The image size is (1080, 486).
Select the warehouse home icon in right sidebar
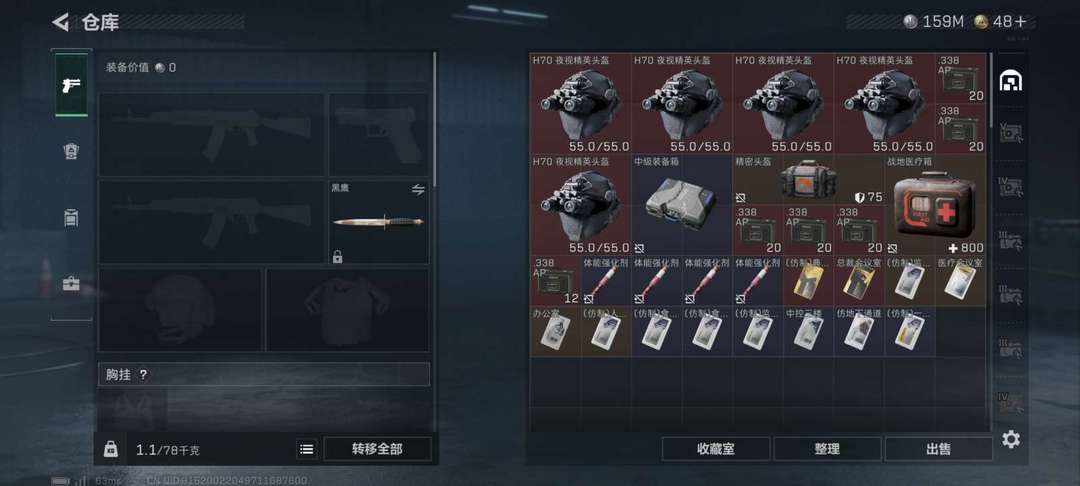[1010, 81]
